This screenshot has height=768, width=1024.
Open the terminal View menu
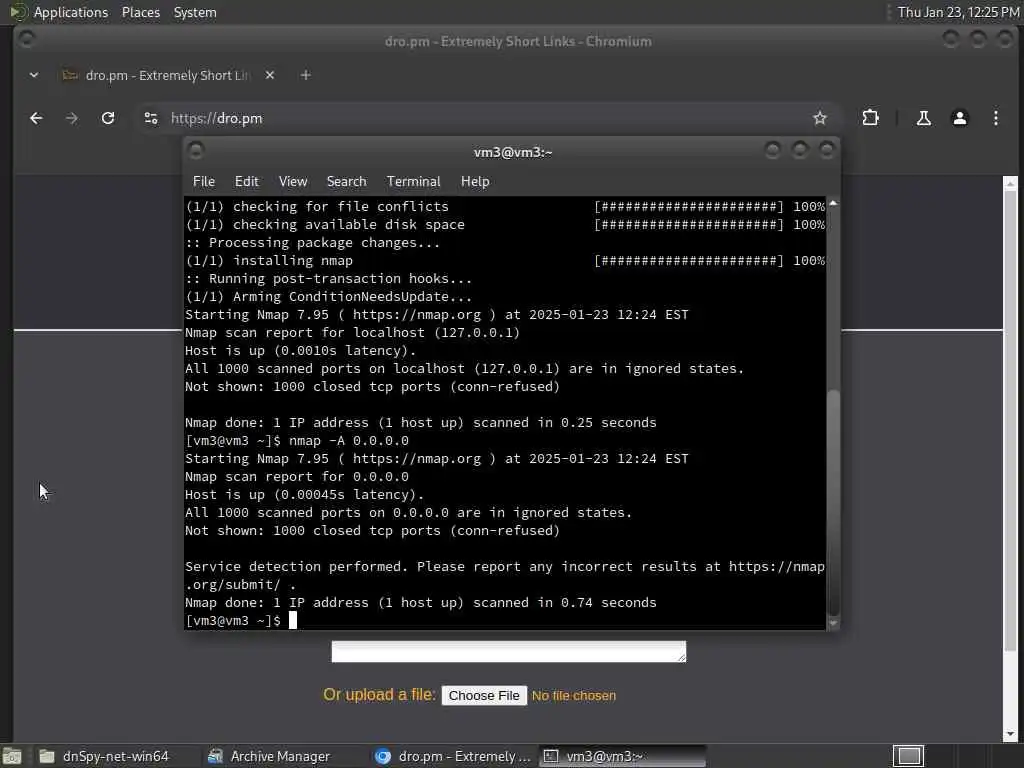(x=293, y=182)
